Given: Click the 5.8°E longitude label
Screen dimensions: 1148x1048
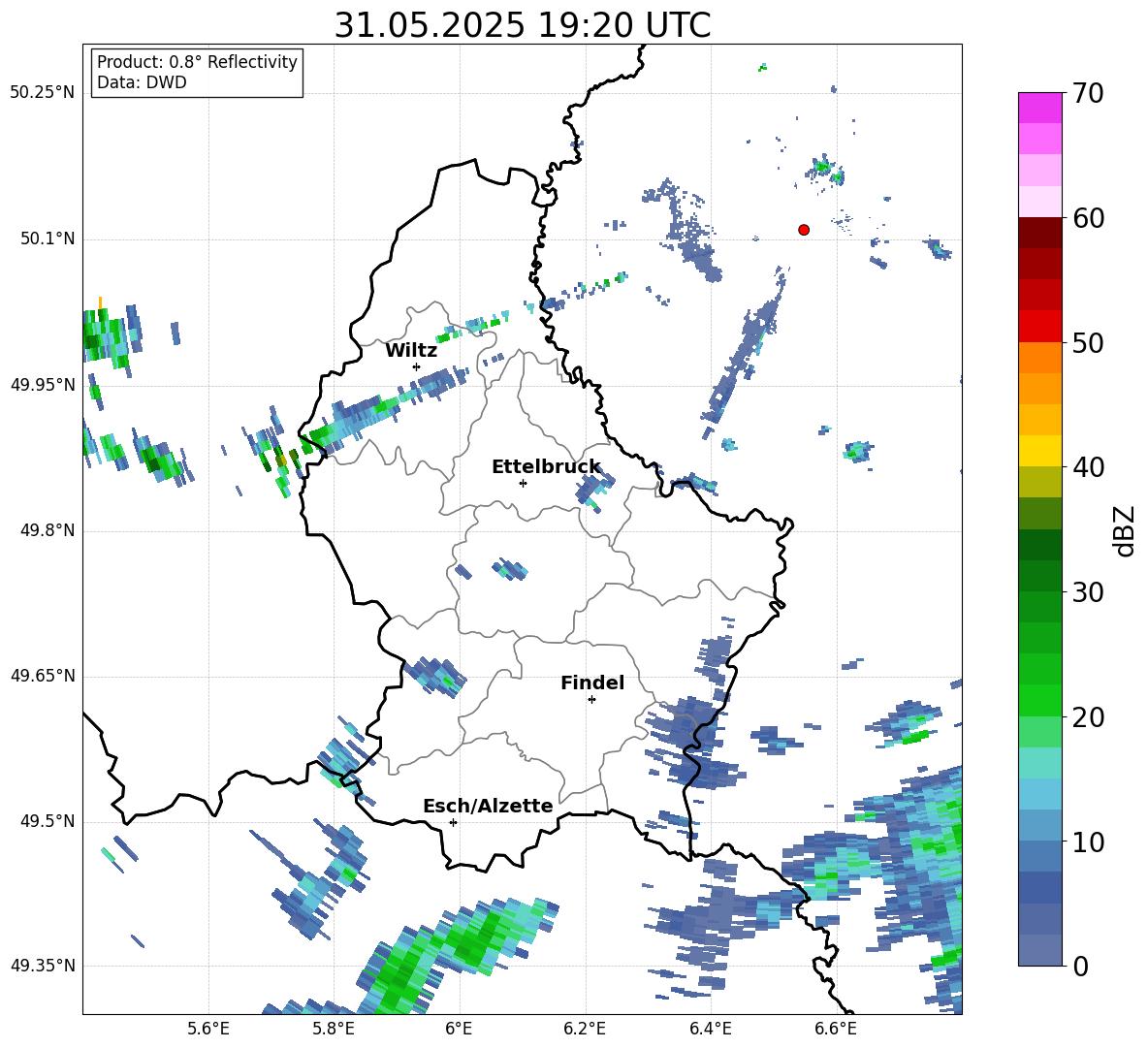Looking at the screenshot, I should pyautogui.click(x=334, y=1030).
